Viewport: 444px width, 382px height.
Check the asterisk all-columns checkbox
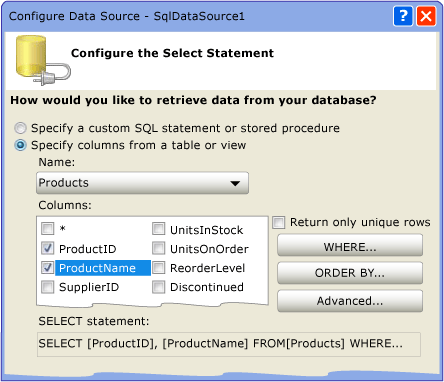pos(47,229)
